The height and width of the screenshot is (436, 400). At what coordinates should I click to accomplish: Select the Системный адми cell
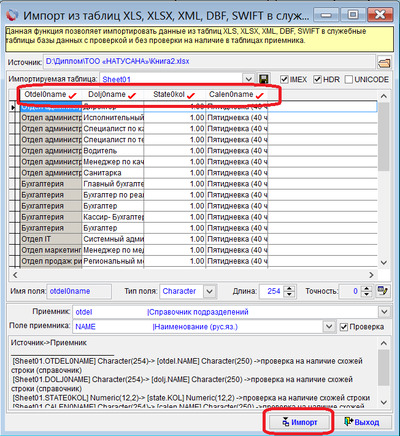tap(113, 239)
